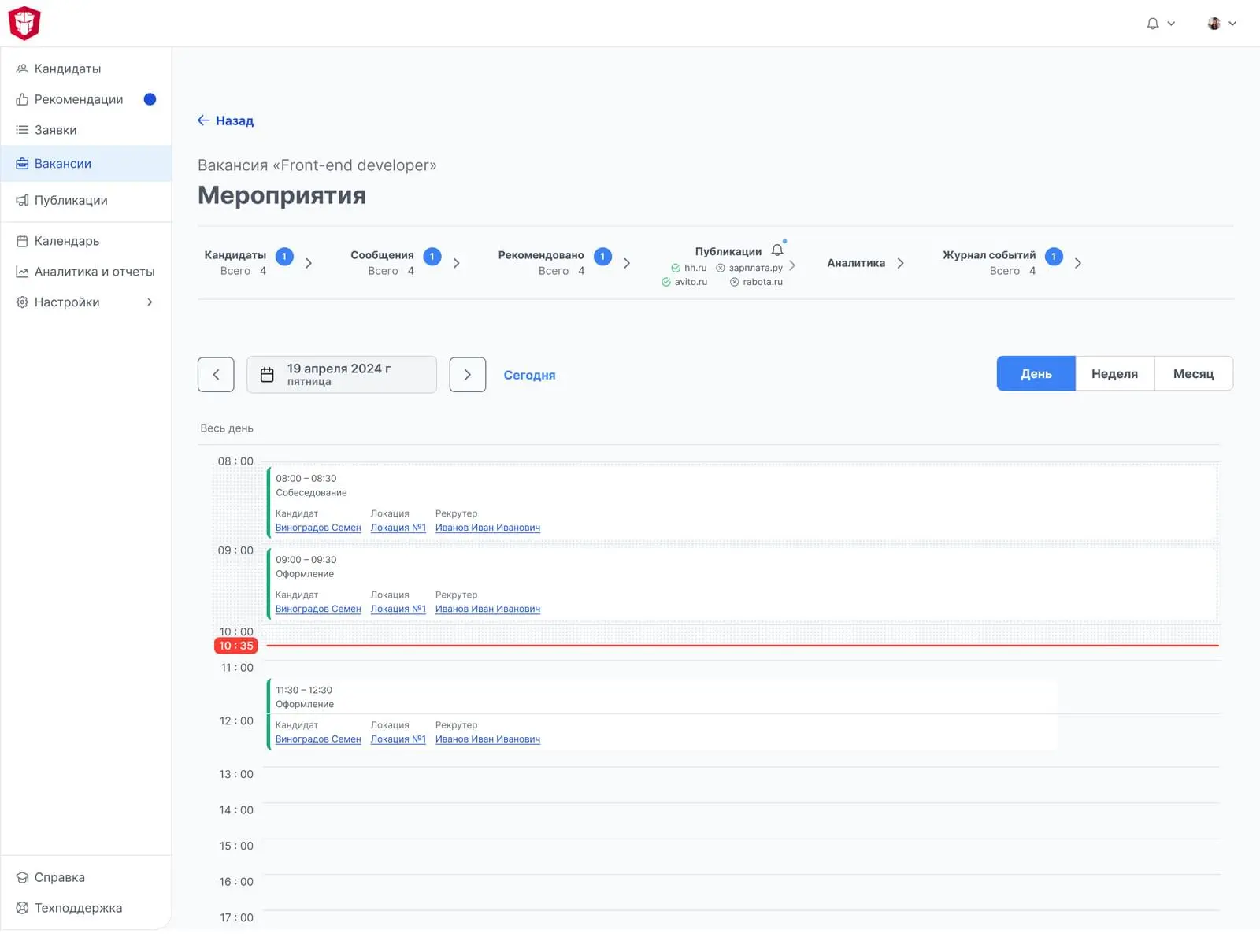Jump to today with Сегодня
The height and width of the screenshot is (952, 1260).
coord(529,375)
